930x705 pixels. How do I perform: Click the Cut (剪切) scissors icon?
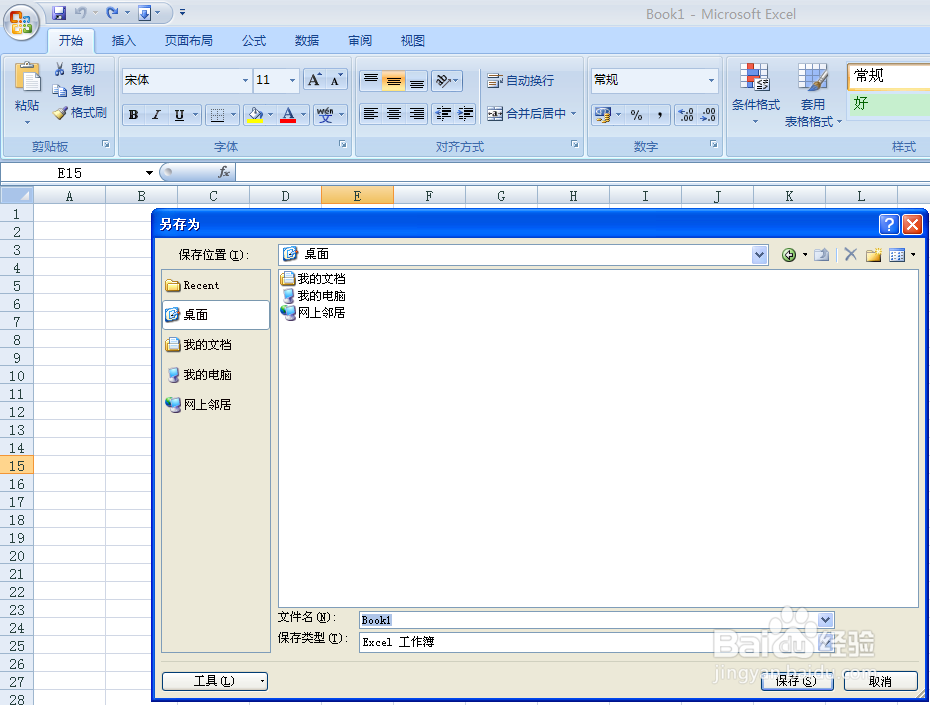[x=59, y=69]
